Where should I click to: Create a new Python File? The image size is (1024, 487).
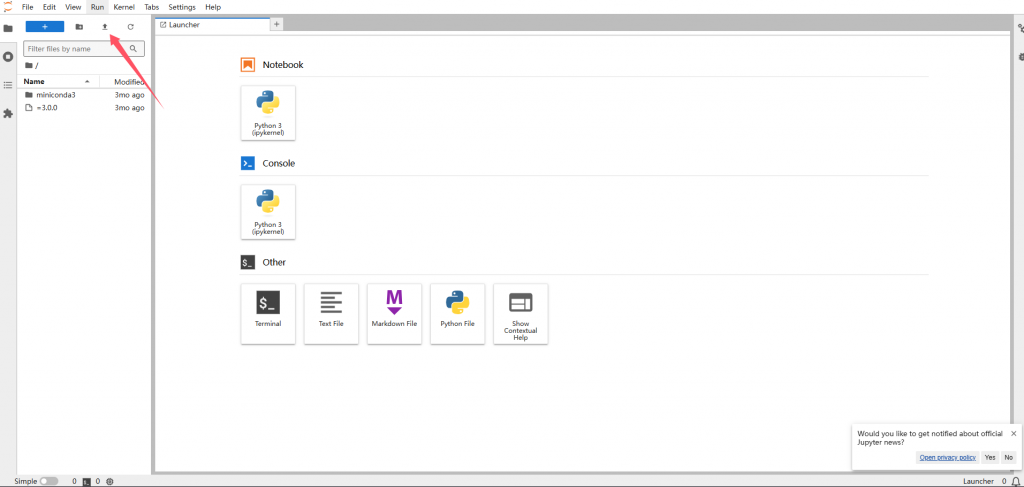[x=457, y=313]
